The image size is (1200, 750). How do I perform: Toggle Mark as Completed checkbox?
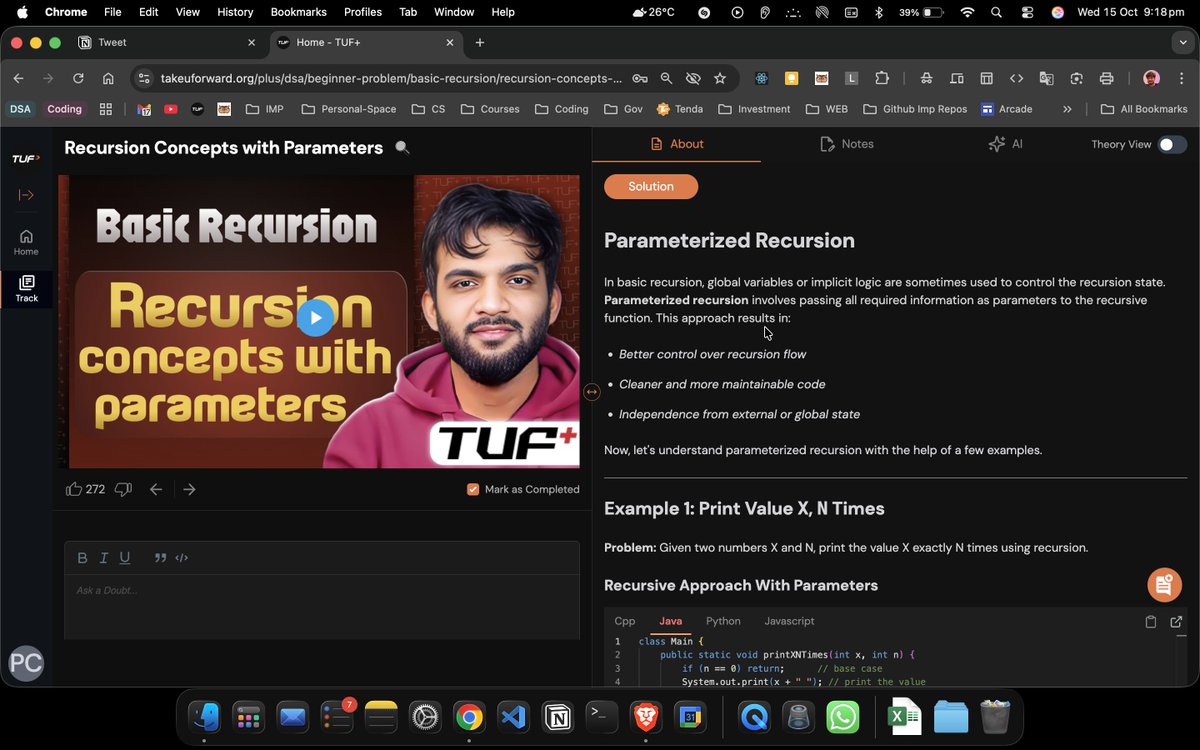coord(473,489)
